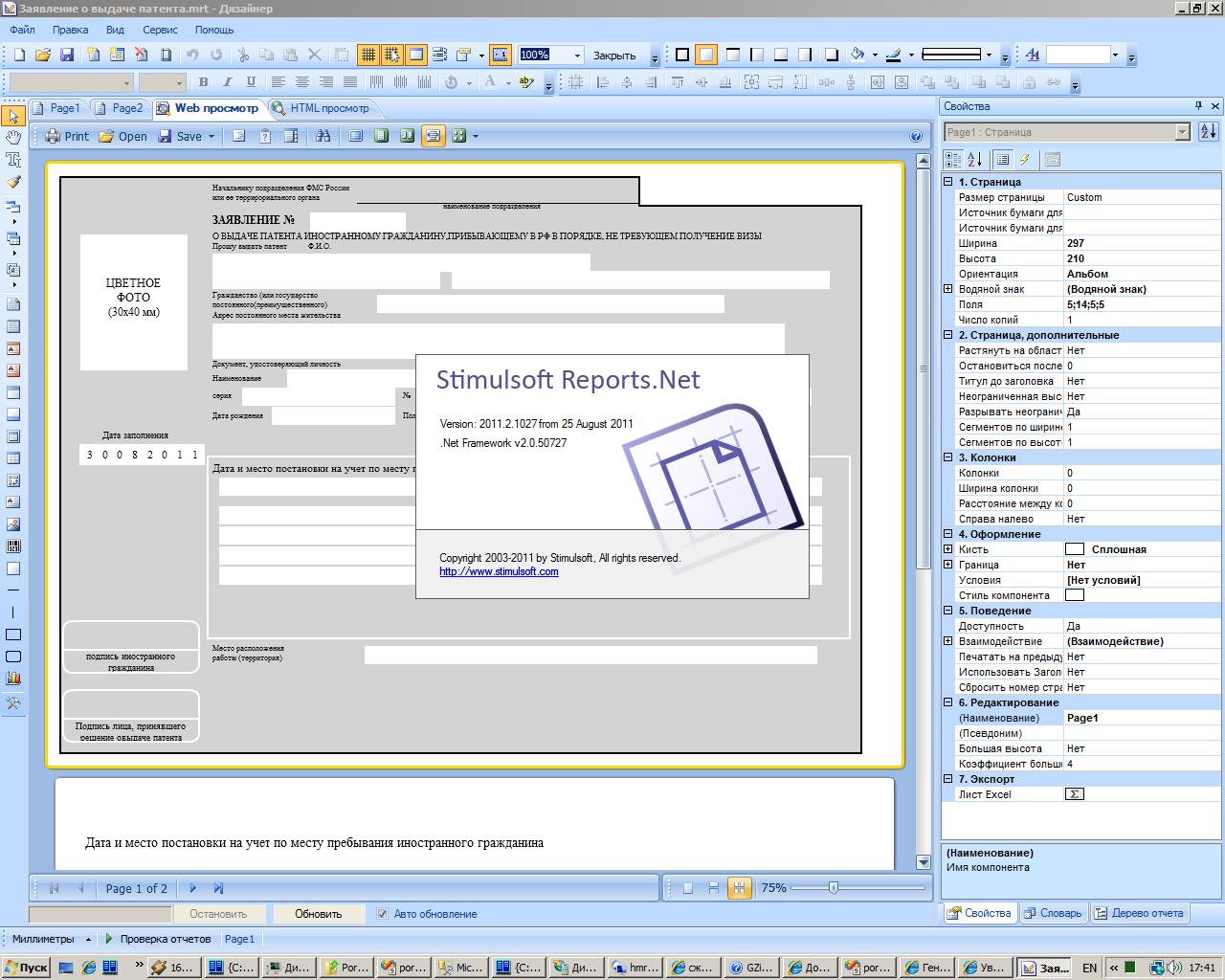Click Ширина value 297 field
Image resolution: width=1225 pixels, height=980 pixels.
1143,243
